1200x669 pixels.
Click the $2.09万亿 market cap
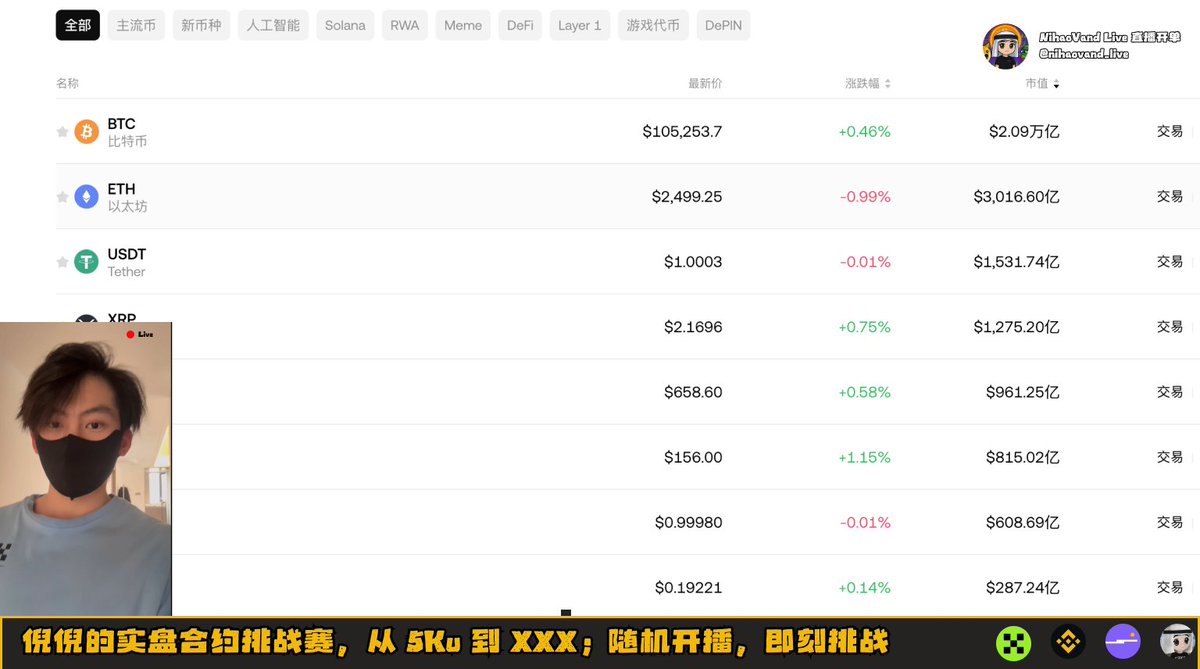1024,131
